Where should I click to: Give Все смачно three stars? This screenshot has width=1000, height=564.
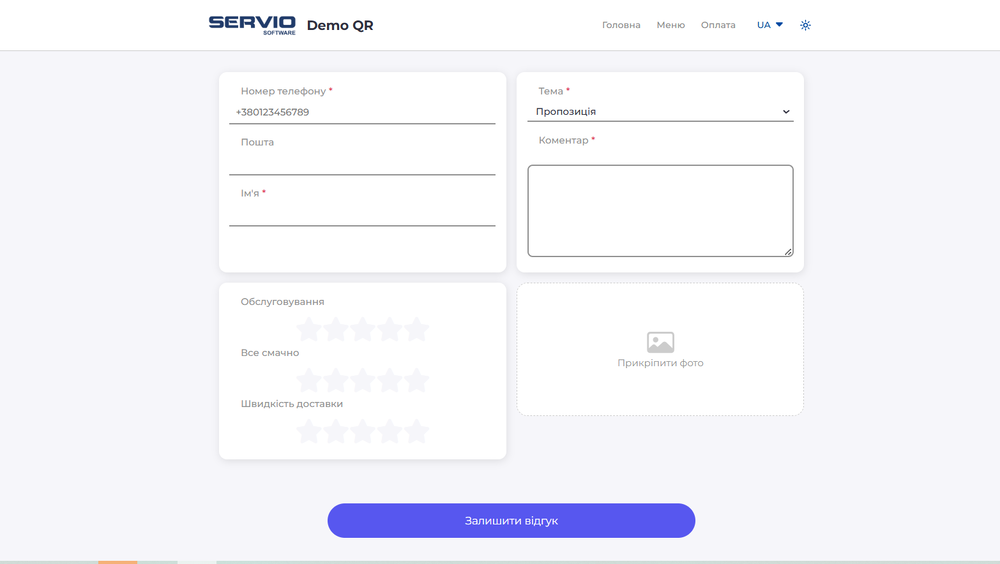pos(363,380)
